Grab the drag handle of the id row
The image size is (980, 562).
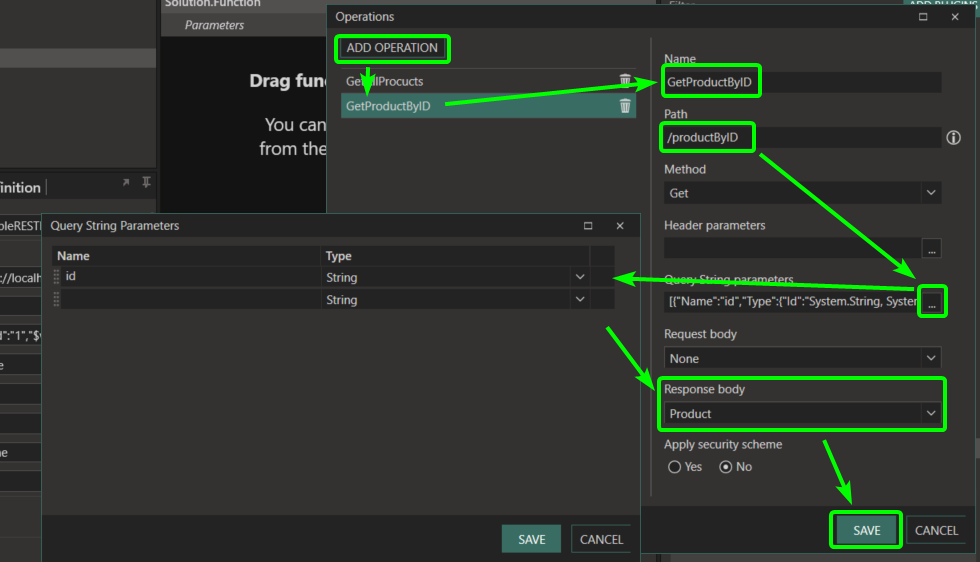(57, 278)
